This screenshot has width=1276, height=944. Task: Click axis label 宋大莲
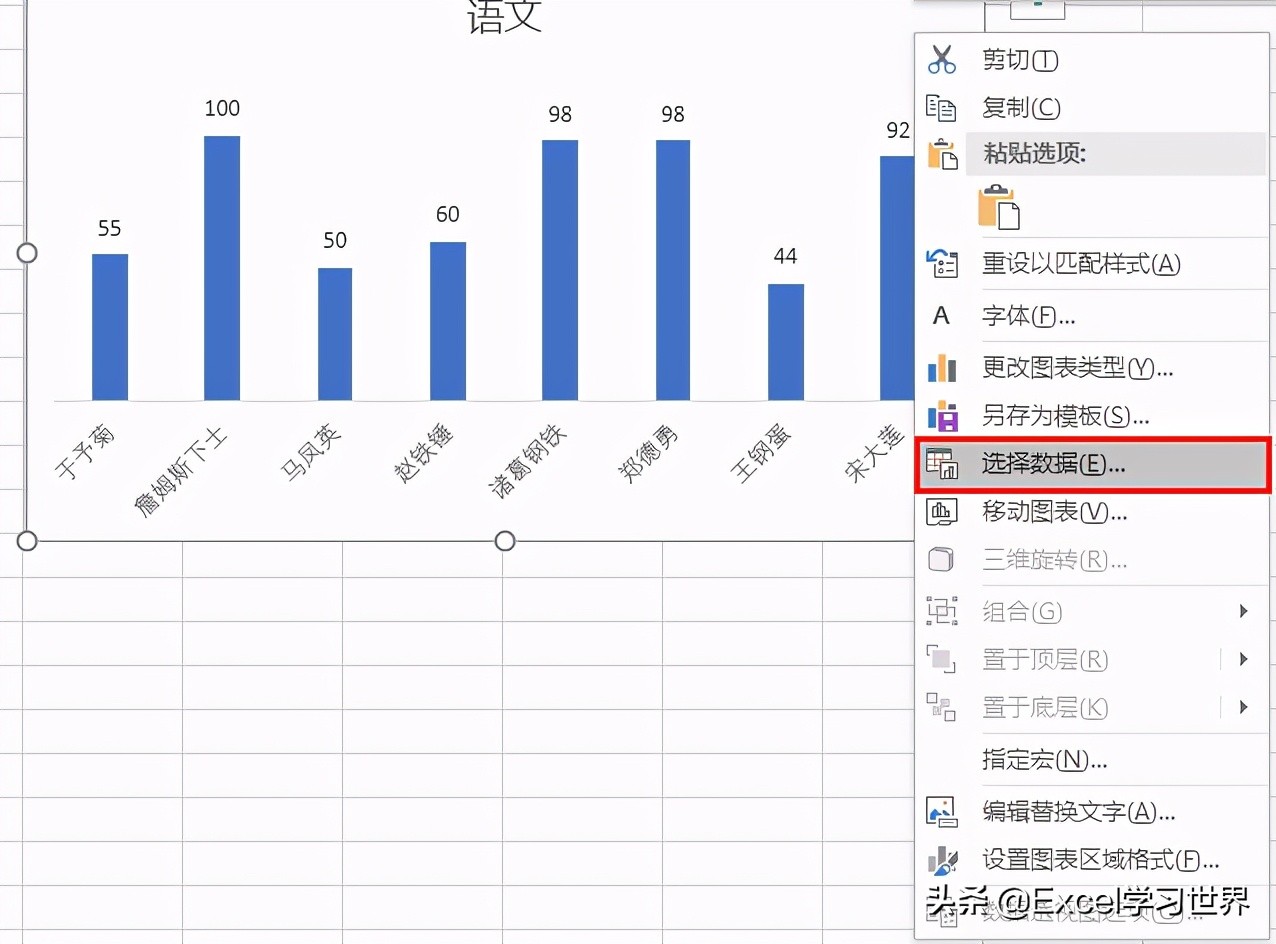click(x=875, y=452)
